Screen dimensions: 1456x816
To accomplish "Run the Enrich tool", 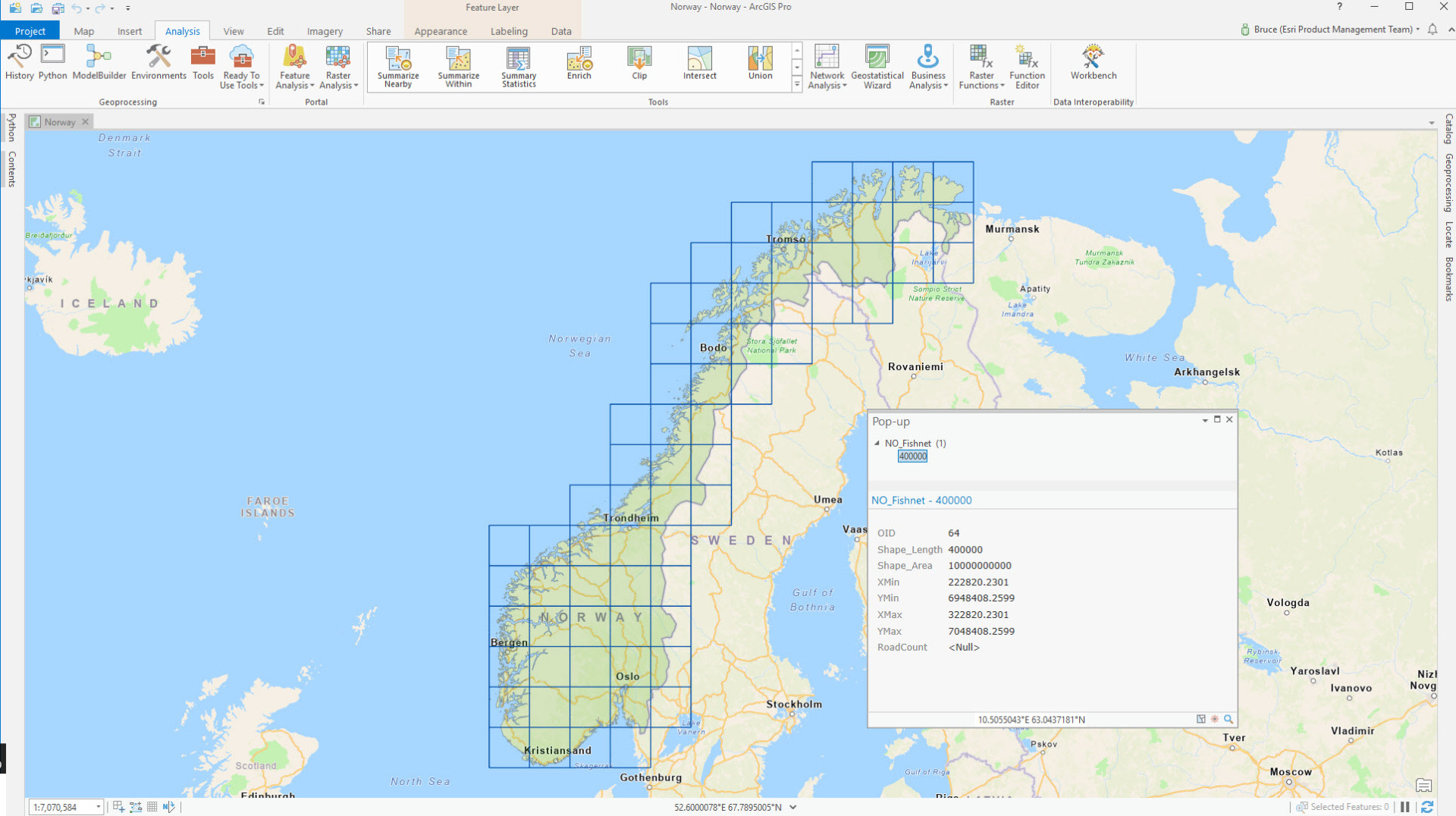I will tap(579, 63).
